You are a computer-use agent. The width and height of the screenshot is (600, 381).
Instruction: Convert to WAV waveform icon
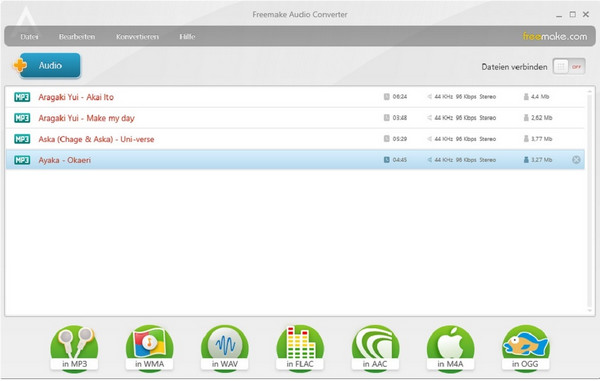(225, 348)
